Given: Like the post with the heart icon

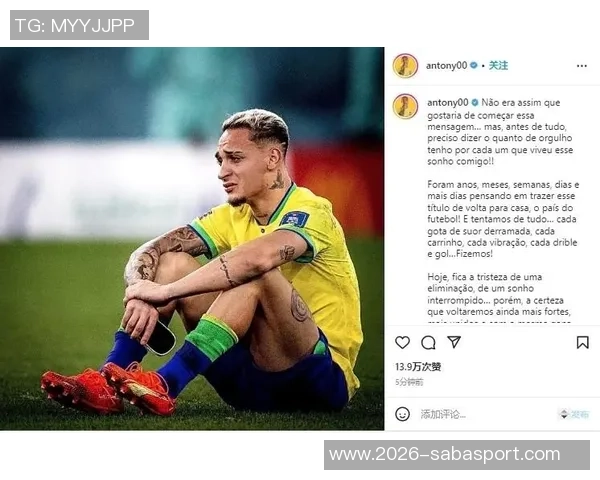Looking at the screenshot, I should click(402, 342).
